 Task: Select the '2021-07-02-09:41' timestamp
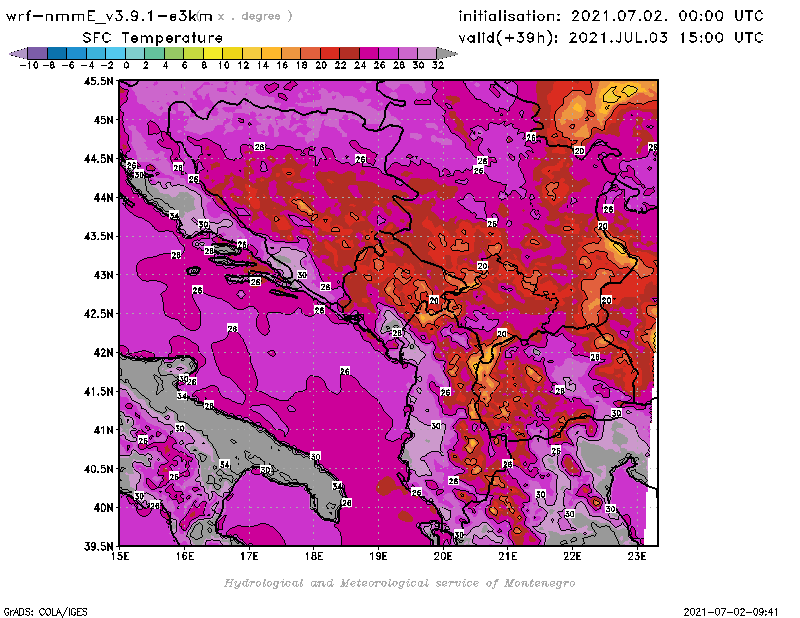[731, 612]
